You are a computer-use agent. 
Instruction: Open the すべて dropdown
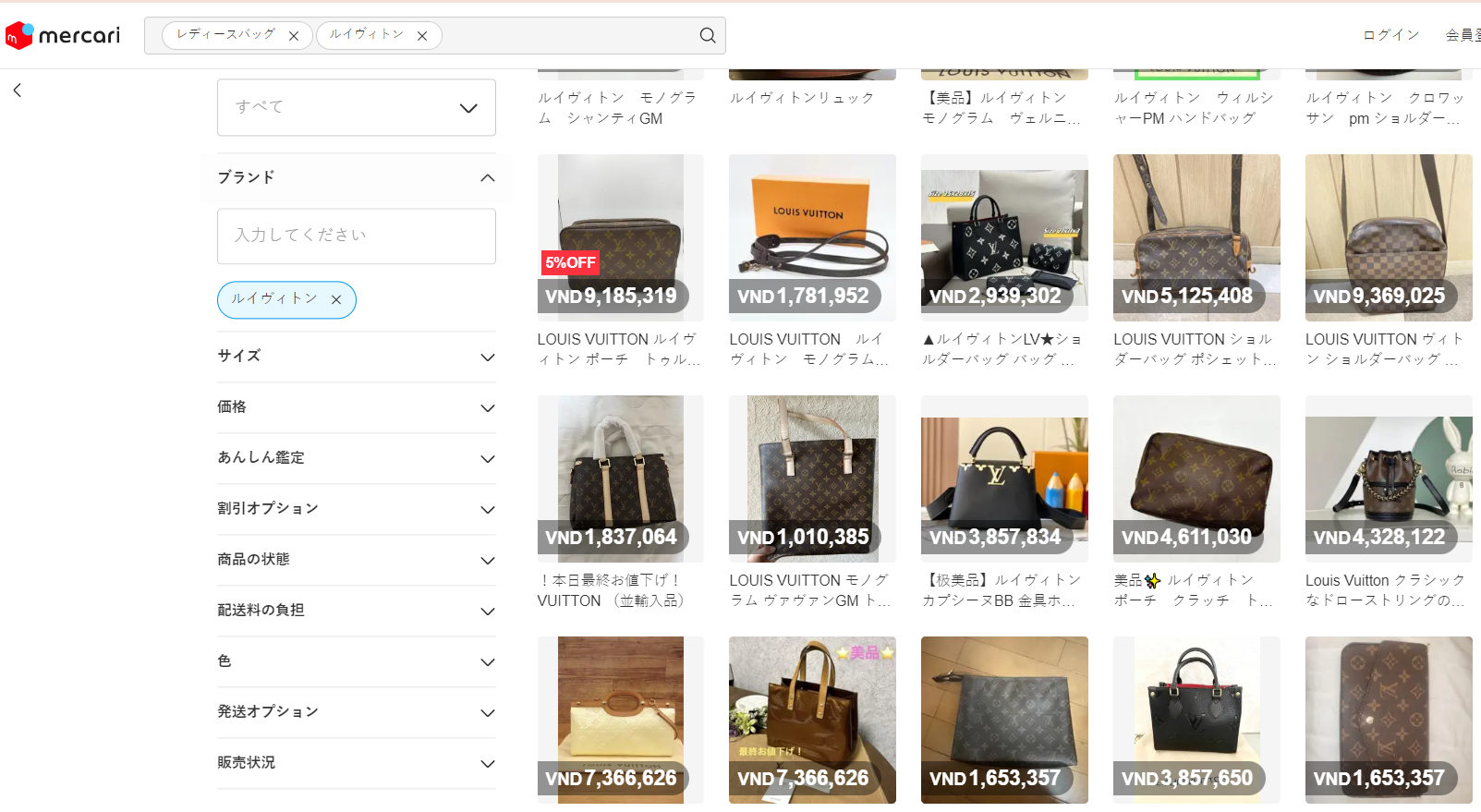(x=357, y=107)
